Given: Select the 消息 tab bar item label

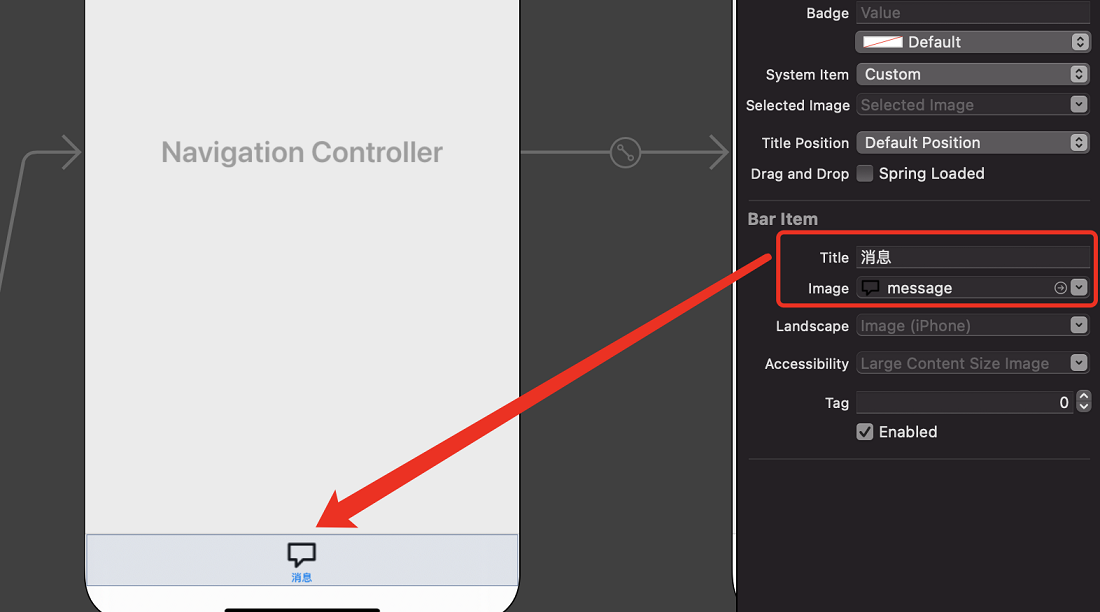Looking at the screenshot, I should click(x=302, y=578).
